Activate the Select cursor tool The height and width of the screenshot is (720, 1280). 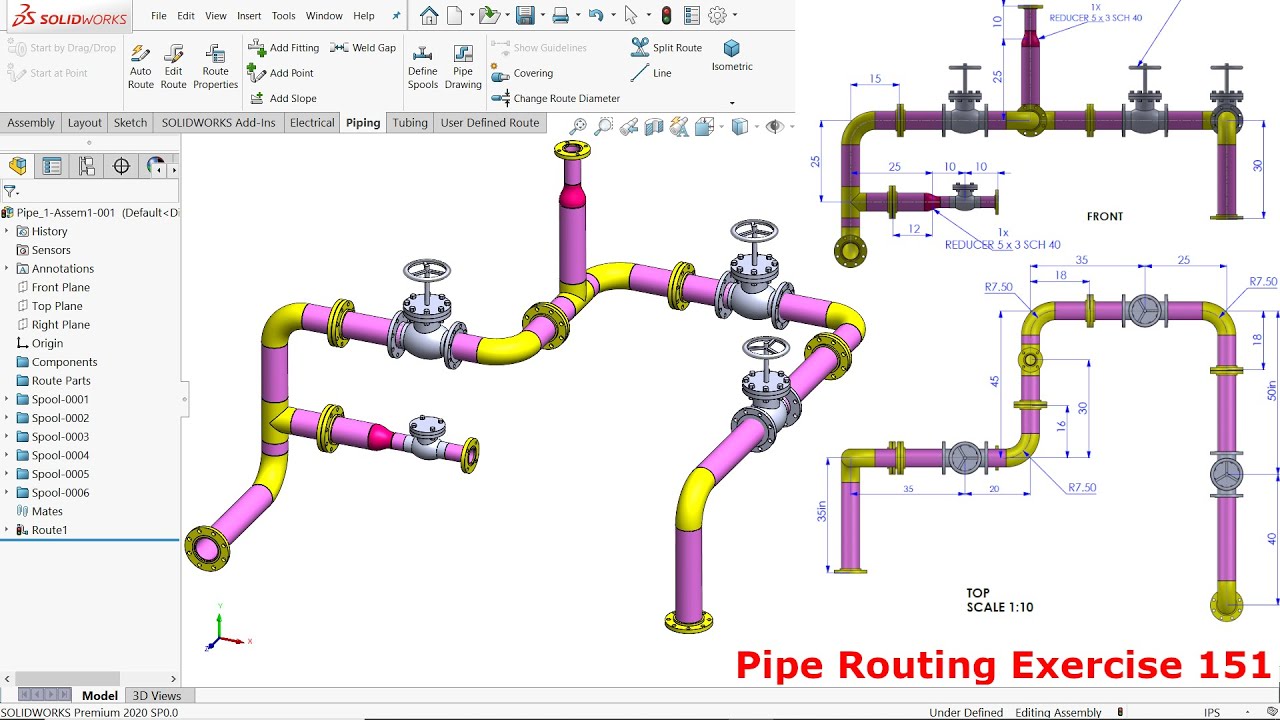pyautogui.click(x=630, y=15)
